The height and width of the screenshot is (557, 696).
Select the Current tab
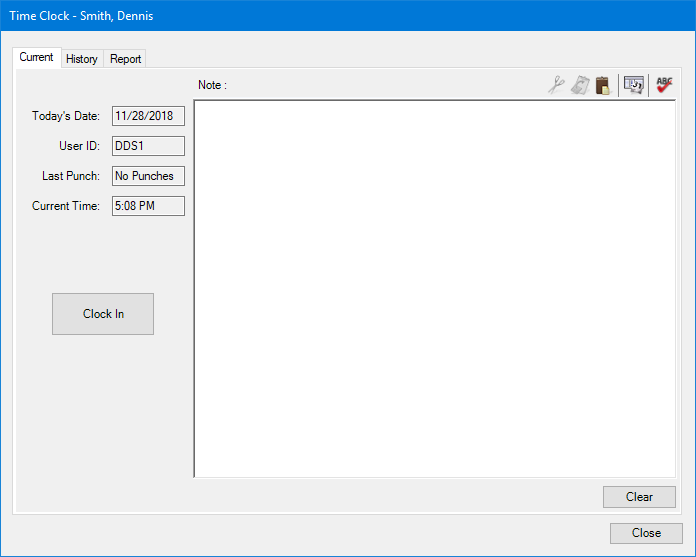click(x=37, y=58)
